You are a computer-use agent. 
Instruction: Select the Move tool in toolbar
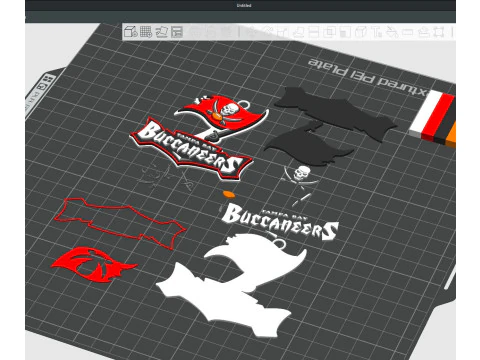251,32
